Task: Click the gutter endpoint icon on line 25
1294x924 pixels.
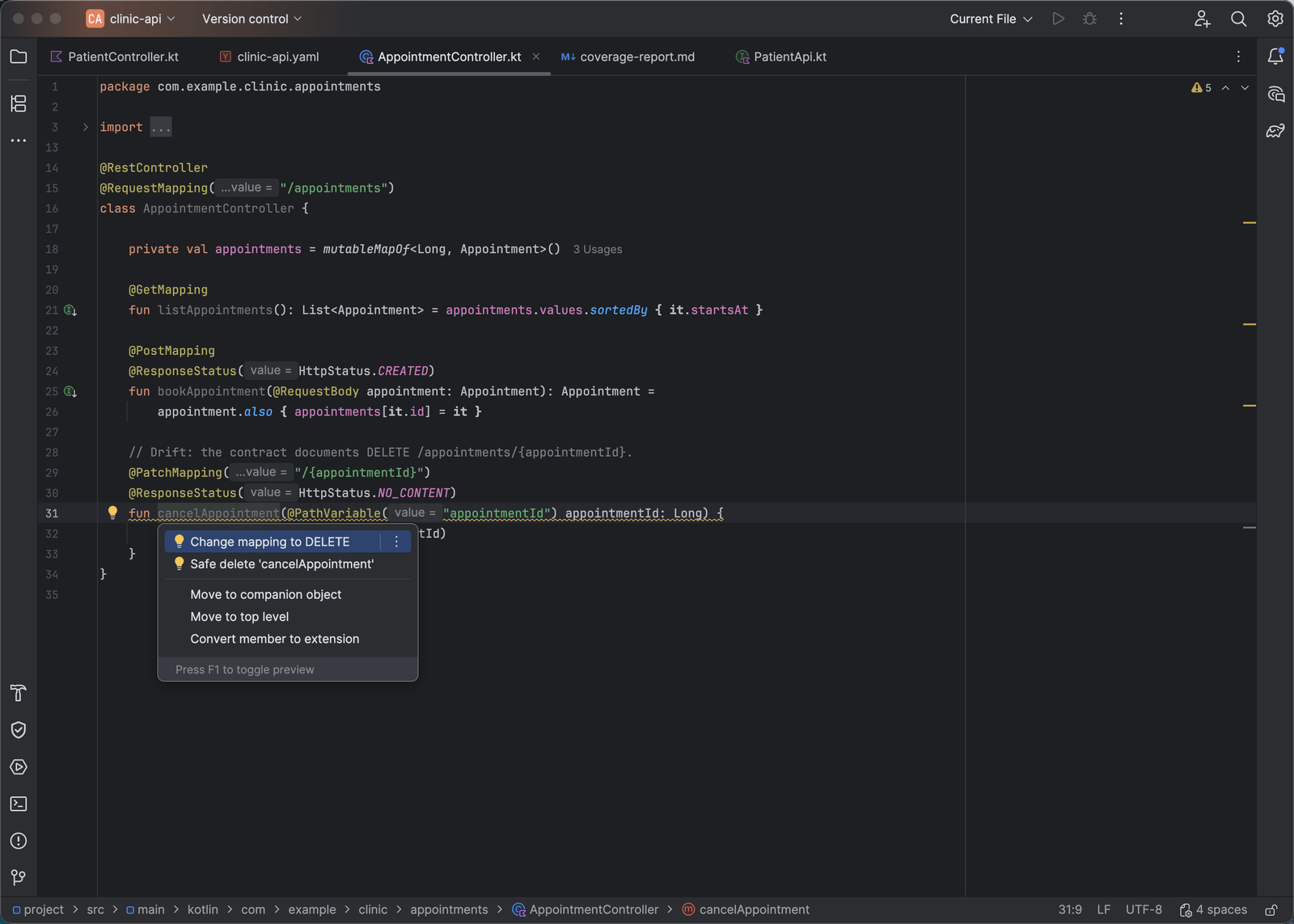Action: [70, 392]
